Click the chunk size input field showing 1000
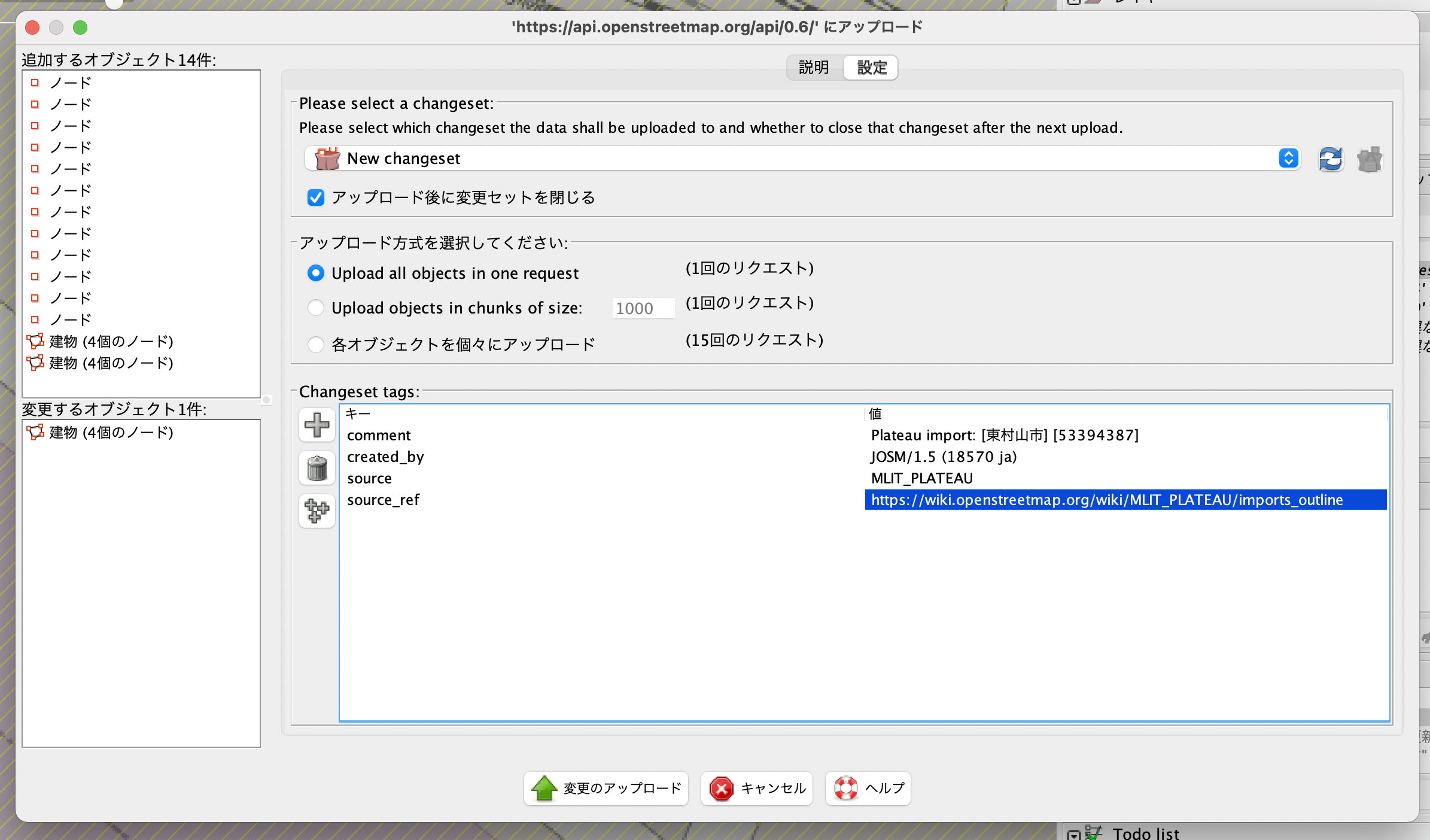1430x840 pixels. pos(643,308)
